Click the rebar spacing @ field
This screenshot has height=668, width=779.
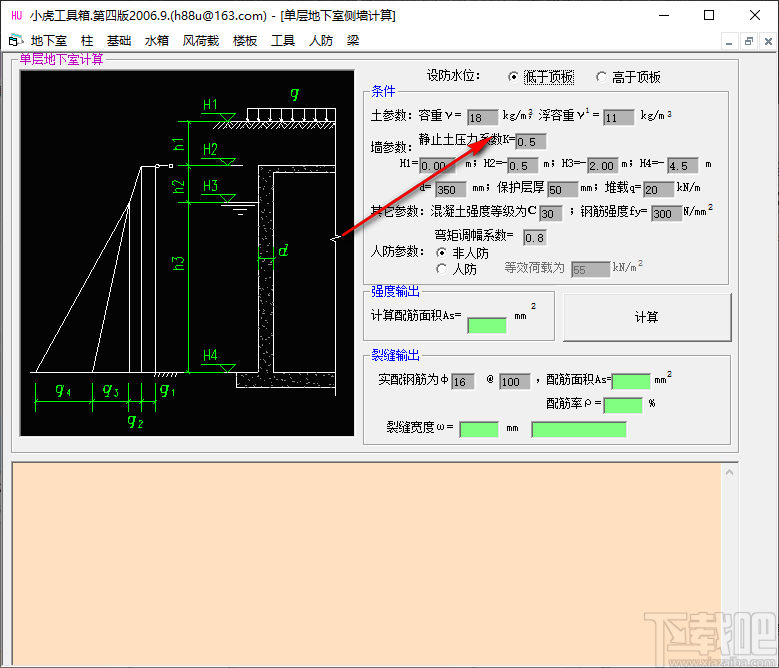click(515, 381)
